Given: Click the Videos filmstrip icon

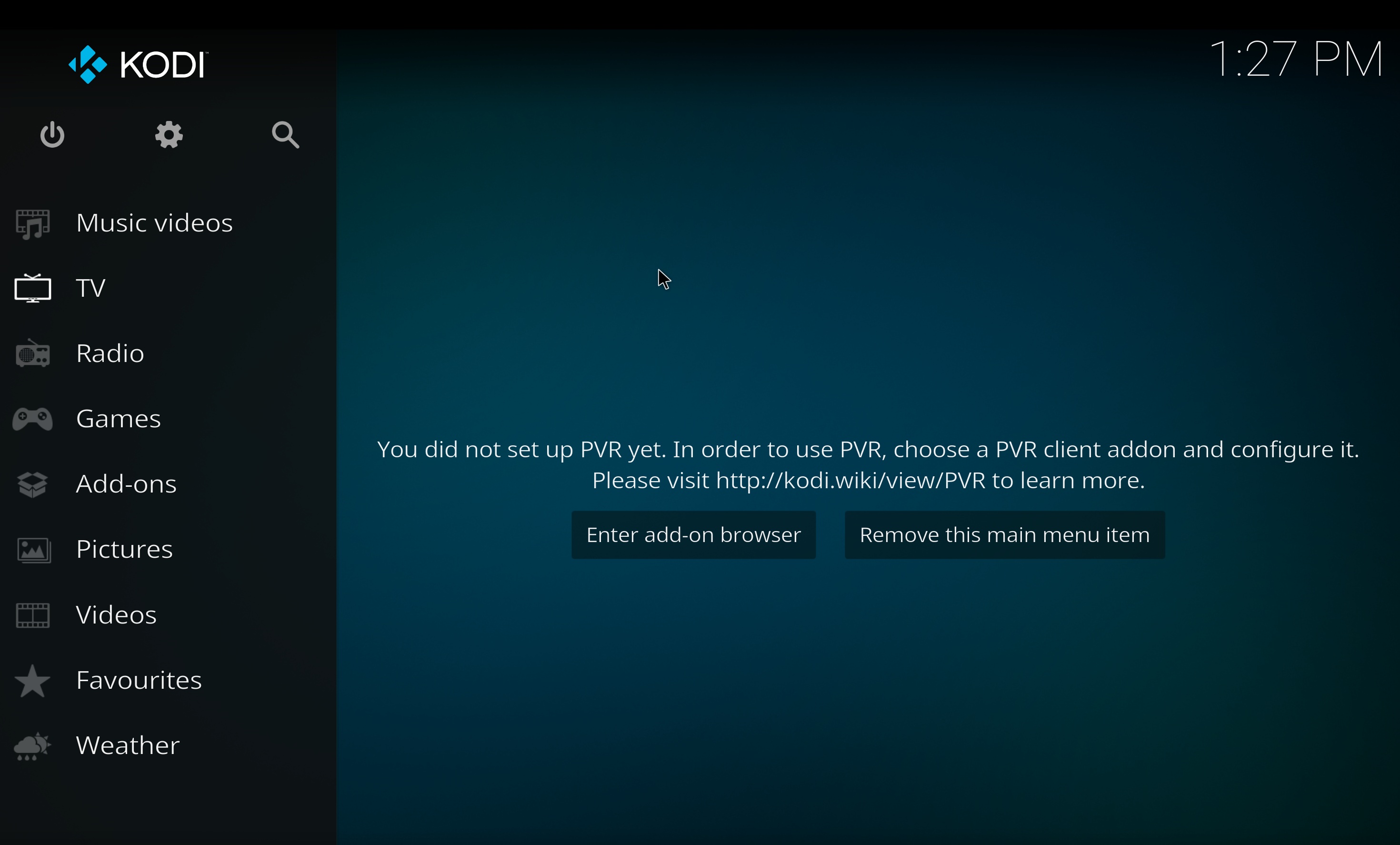Looking at the screenshot, I should click(33, 615).
